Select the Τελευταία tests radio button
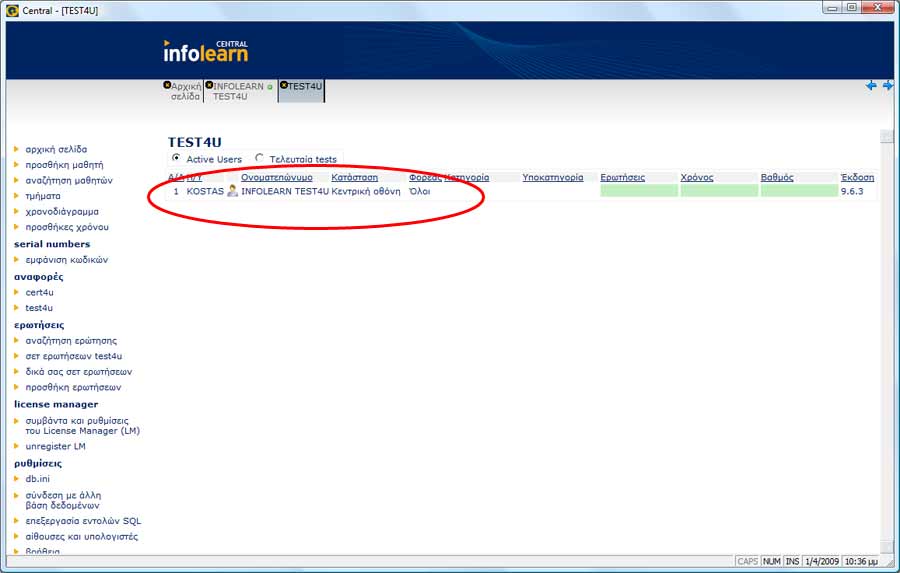This screenshot has width=900, height=573. pyautogui.click(x=259, y=158)
